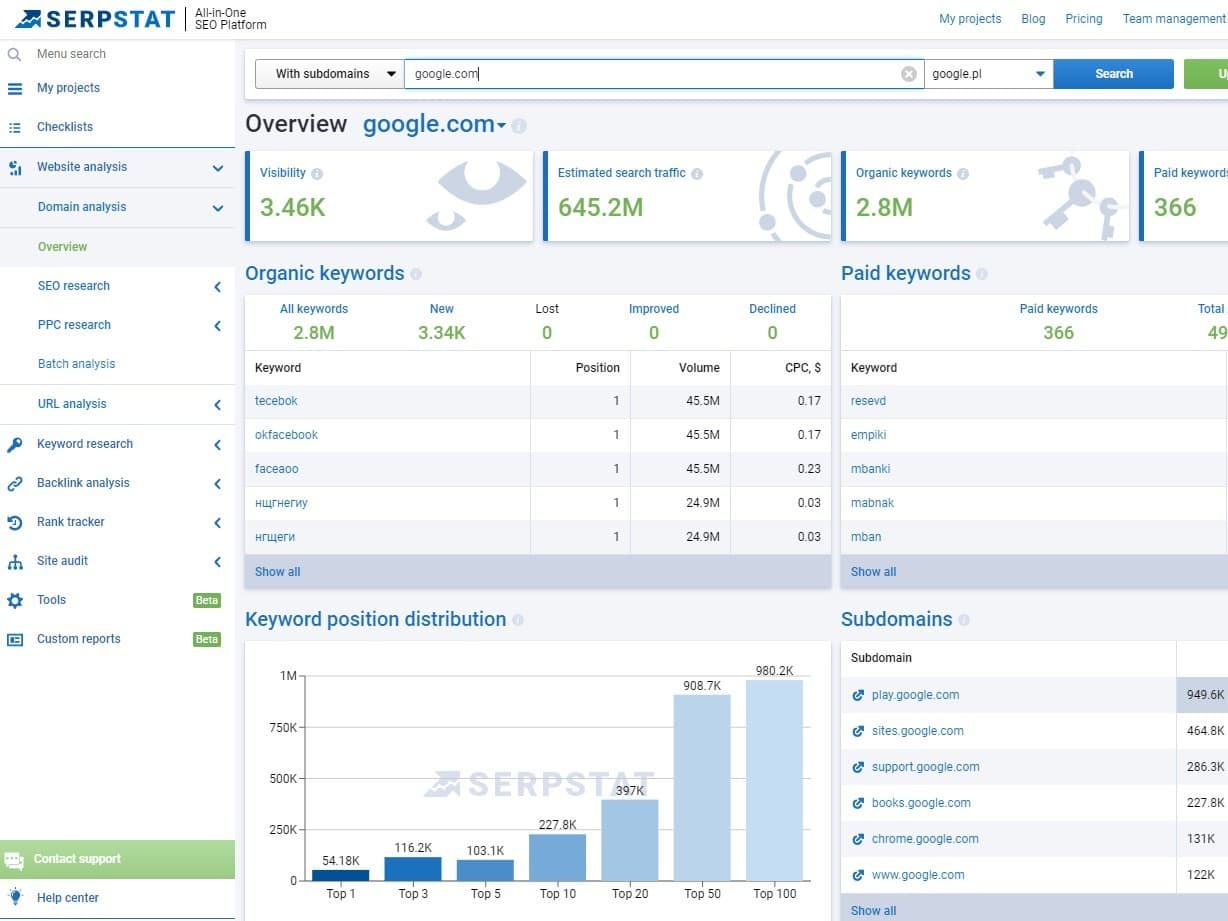The height and width of the screenshot is (921, 1228).
Task: Click the Custom reports sidebar icon
Action: click(x=16, y=638)
